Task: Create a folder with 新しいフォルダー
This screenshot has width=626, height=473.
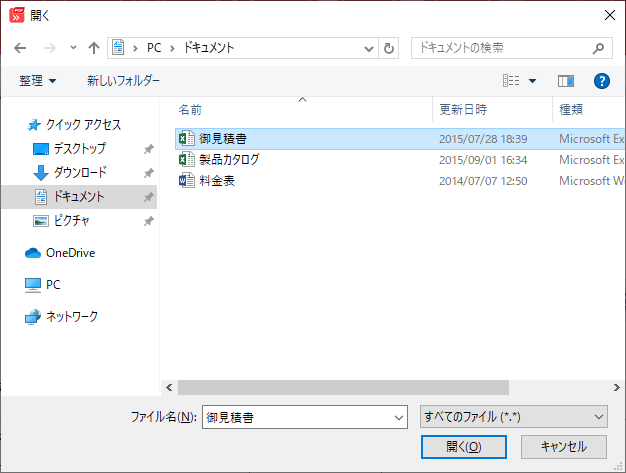Action: tap(123, 81)
